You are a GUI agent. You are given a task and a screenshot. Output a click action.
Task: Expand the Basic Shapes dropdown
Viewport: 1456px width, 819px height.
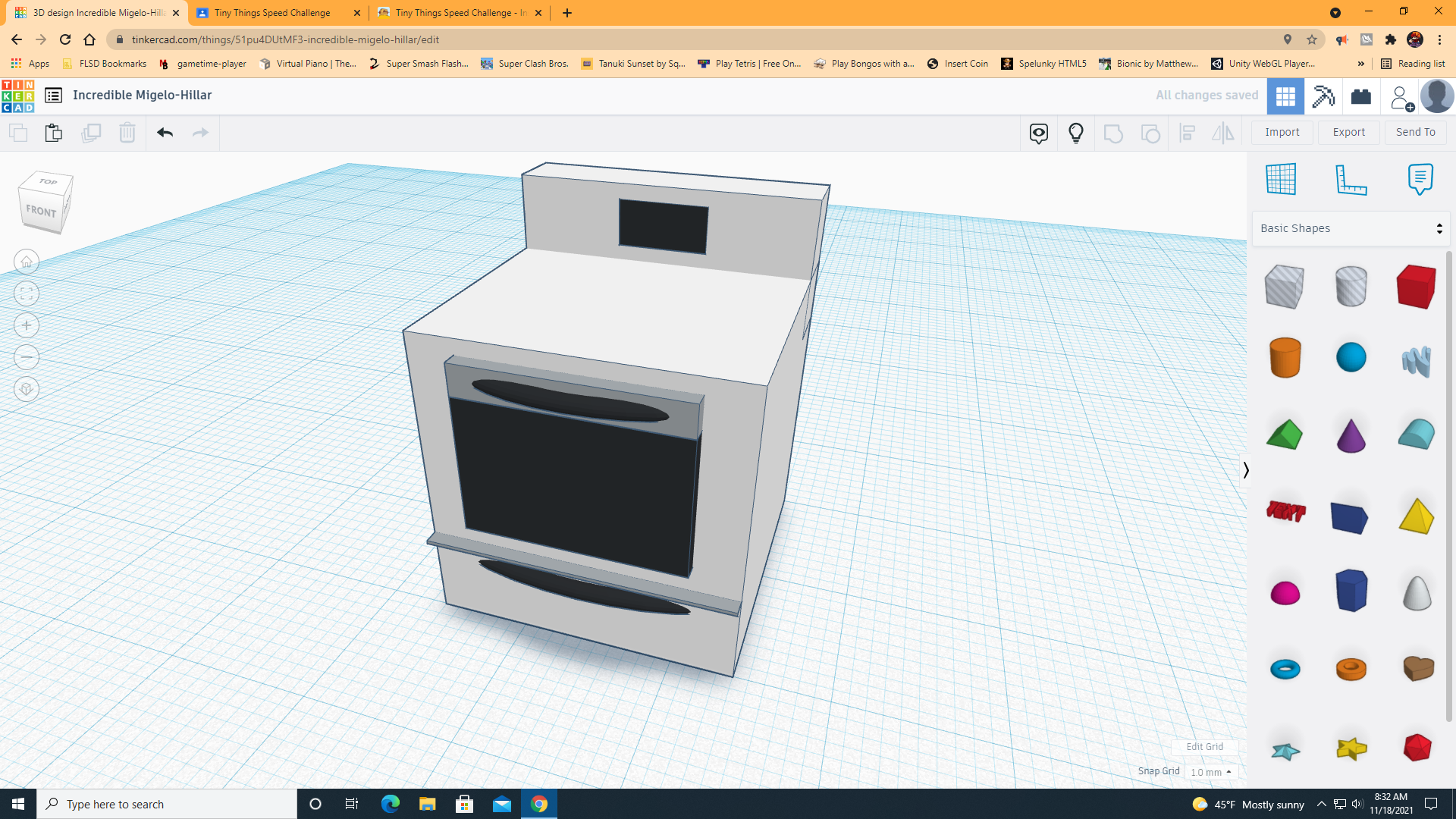(x=1351, y=228)
